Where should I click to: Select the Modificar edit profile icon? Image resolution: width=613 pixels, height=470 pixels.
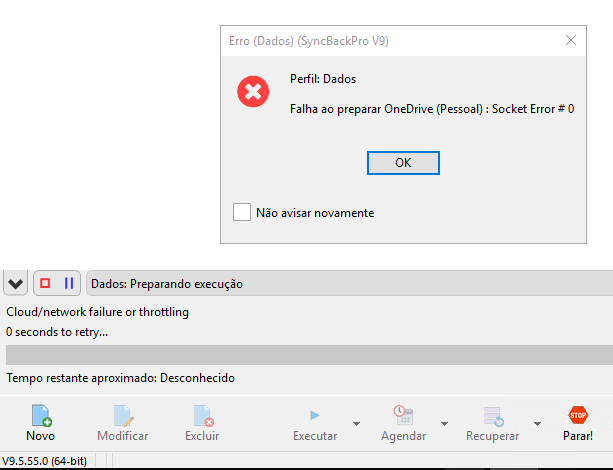tap(124, 416)
